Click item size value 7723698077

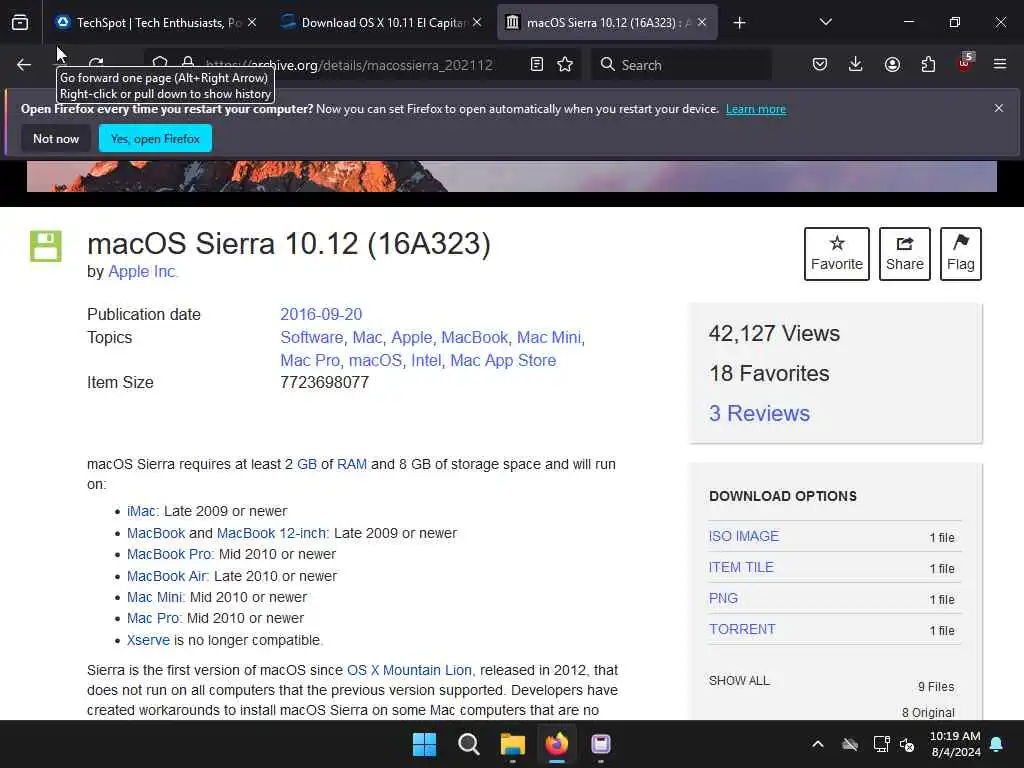325,383
